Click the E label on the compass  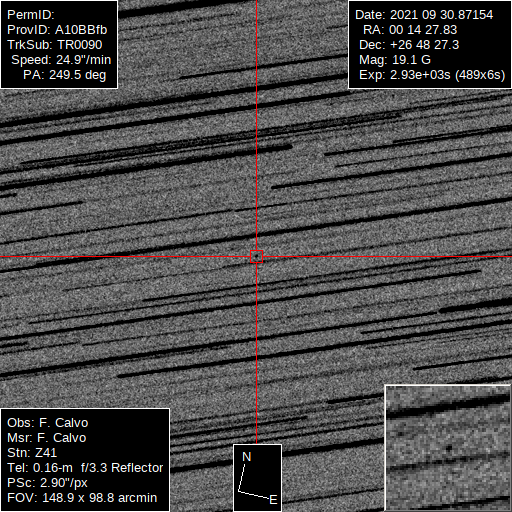coord(273,500)
